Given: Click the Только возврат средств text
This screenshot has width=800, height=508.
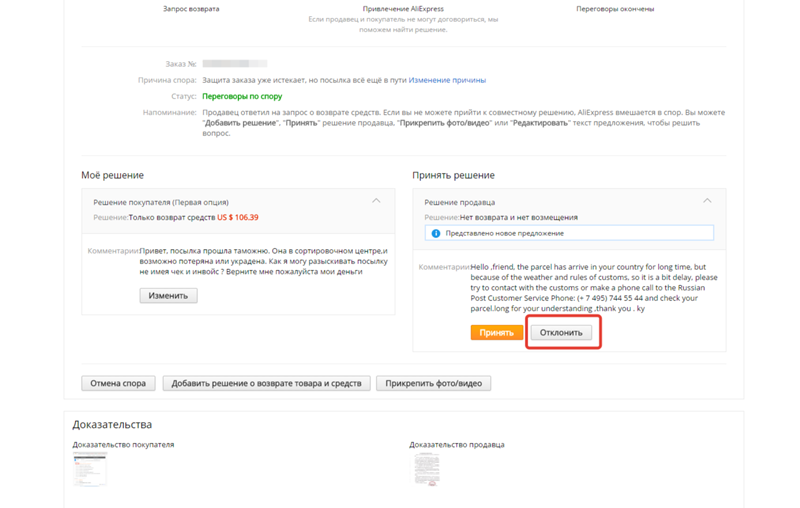Looking at the screenshot, I should [172, 217].
